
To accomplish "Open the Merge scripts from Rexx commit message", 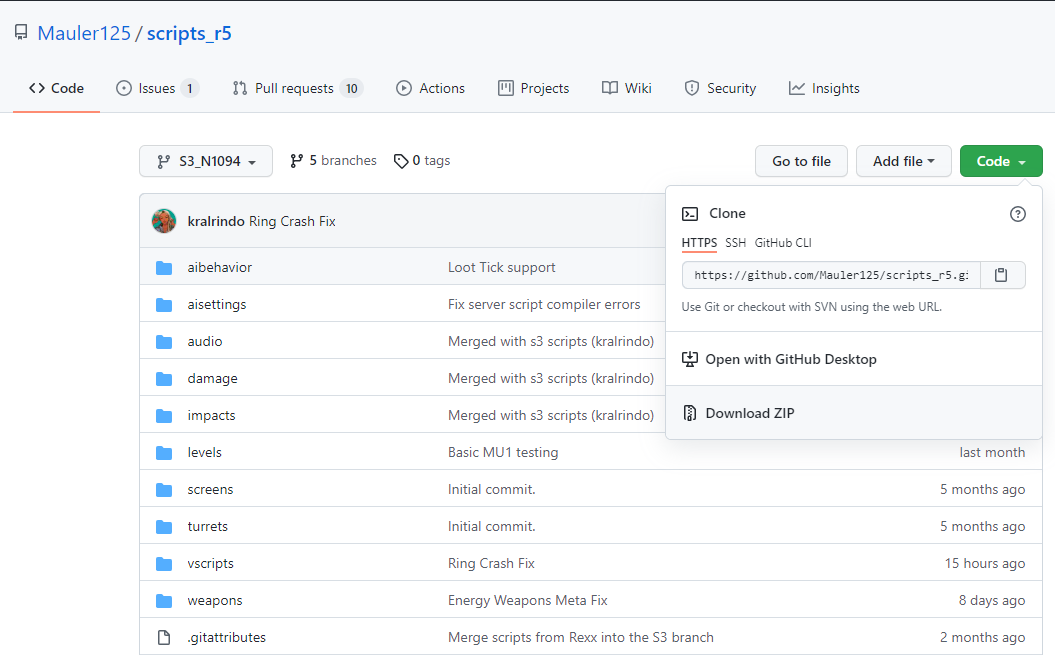I will pos(581,637).
